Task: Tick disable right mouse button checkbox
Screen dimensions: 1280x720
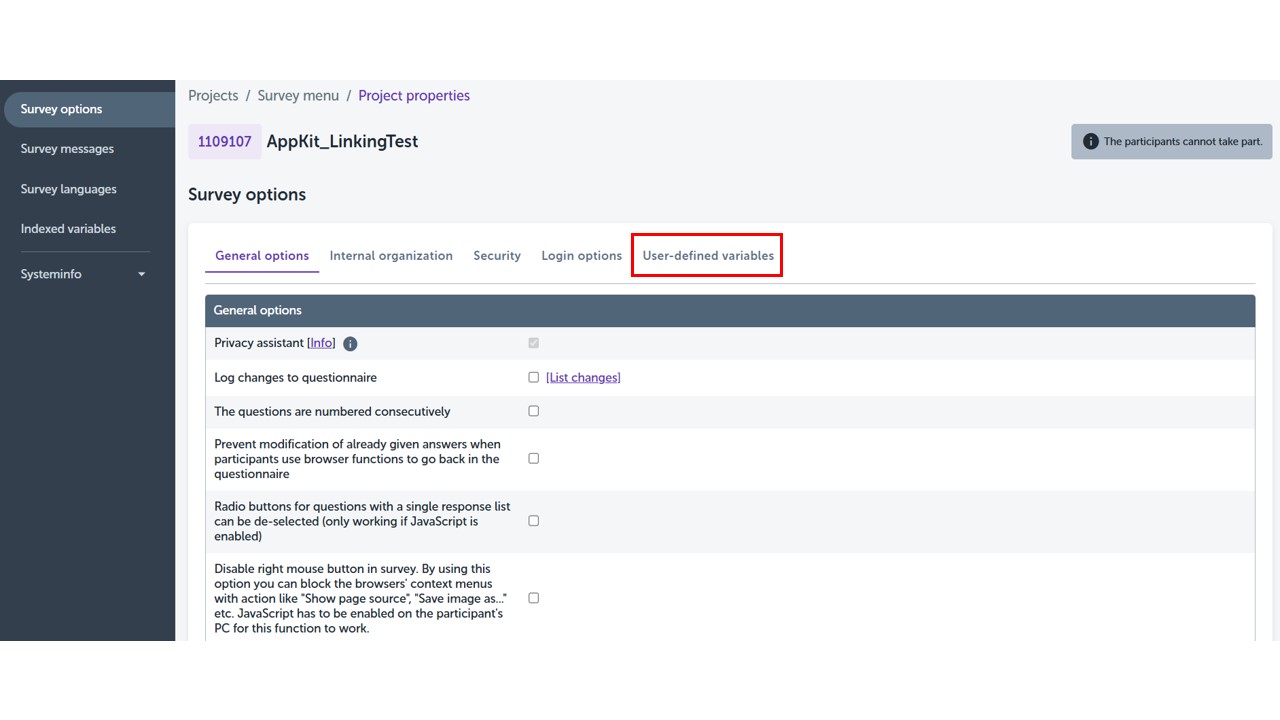Action: pos(533,598)
